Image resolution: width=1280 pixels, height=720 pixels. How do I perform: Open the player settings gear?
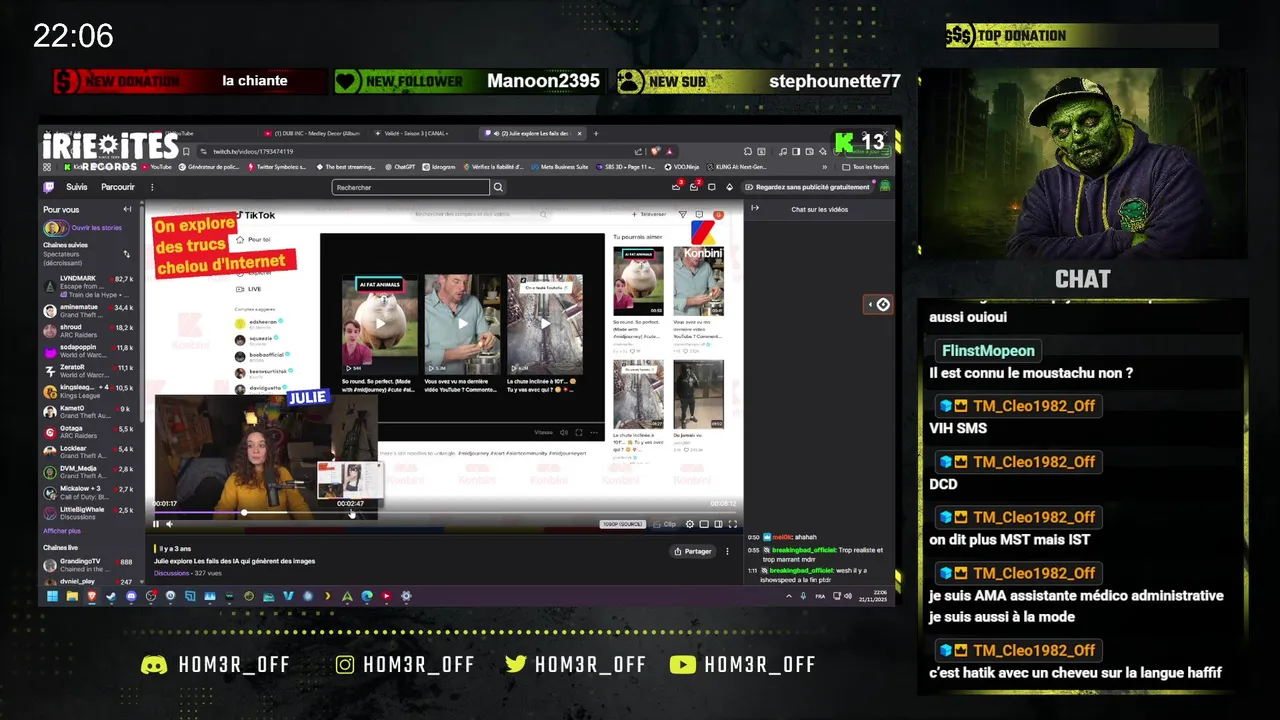click(x=689, y=524)
